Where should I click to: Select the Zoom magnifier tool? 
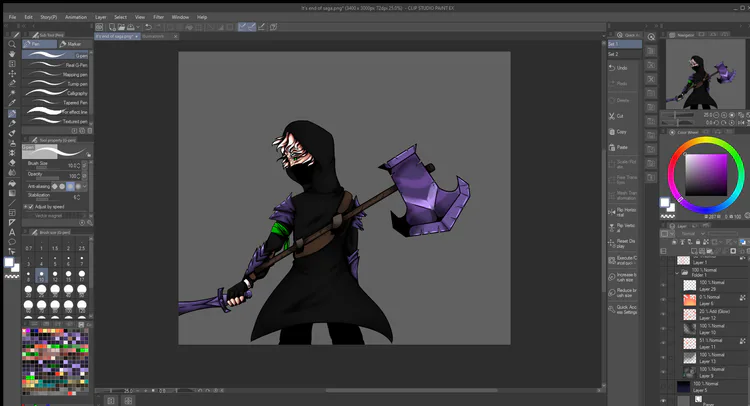click(12, 44)
